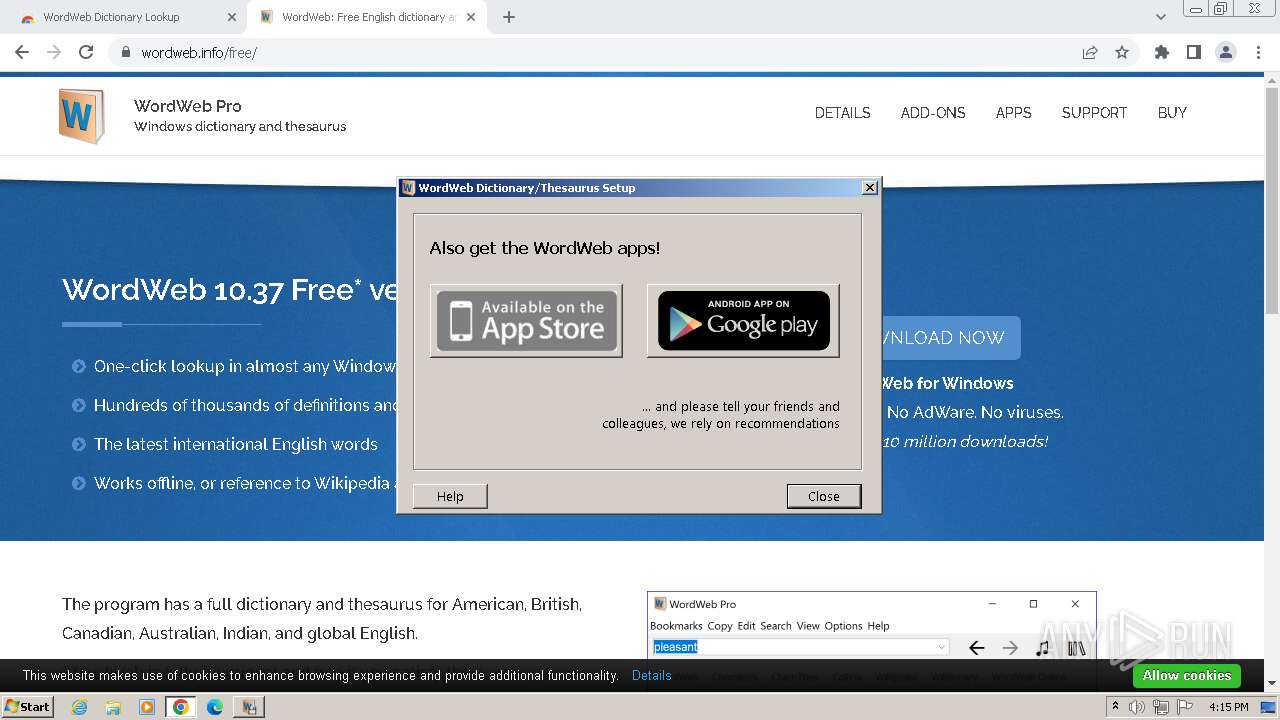Click the taskbar clock 4:15 PM
This screenshot has width=1280, height=720.
1229,707
